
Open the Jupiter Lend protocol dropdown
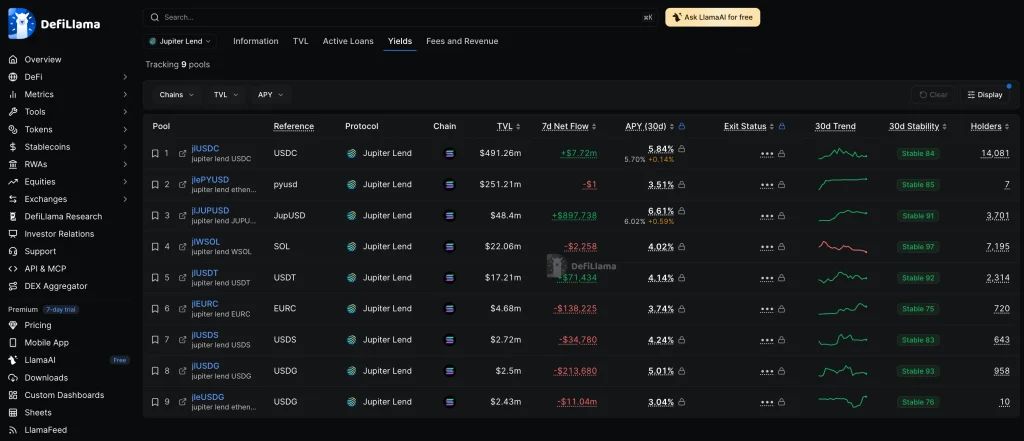point(180,41)
